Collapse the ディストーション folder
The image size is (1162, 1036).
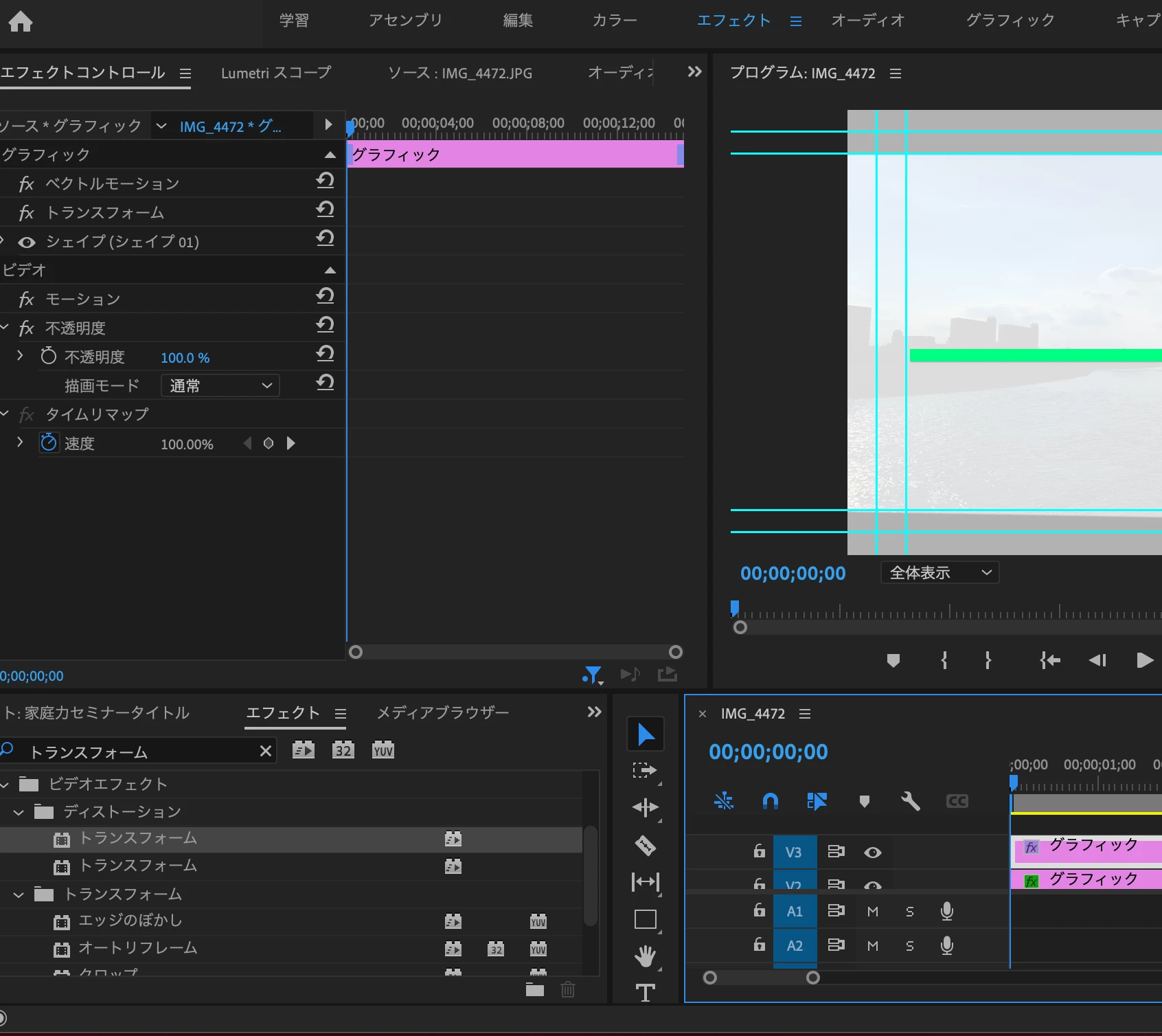19,812
